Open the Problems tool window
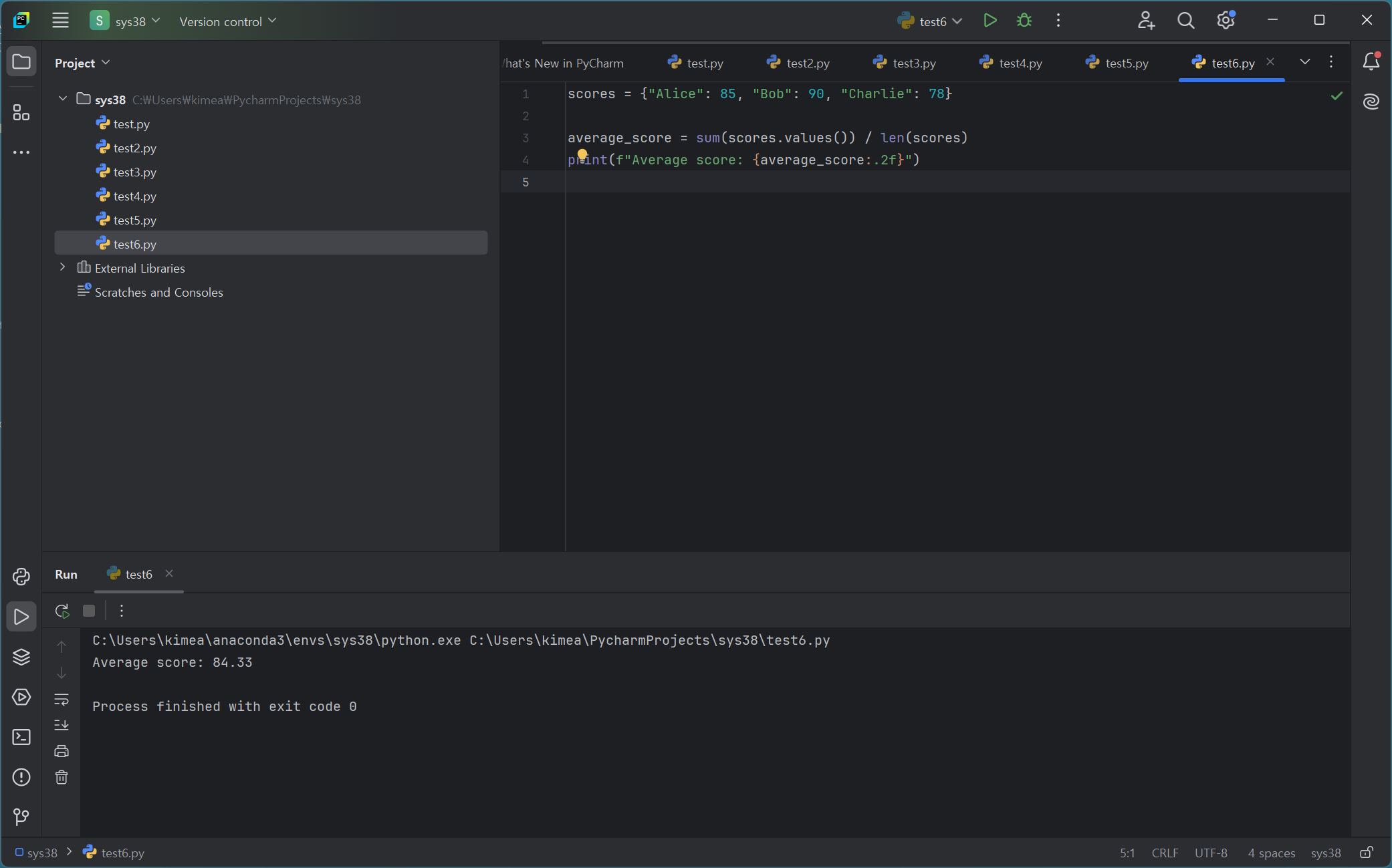Screen dimensions: 1392x868 tap(21, 777)
